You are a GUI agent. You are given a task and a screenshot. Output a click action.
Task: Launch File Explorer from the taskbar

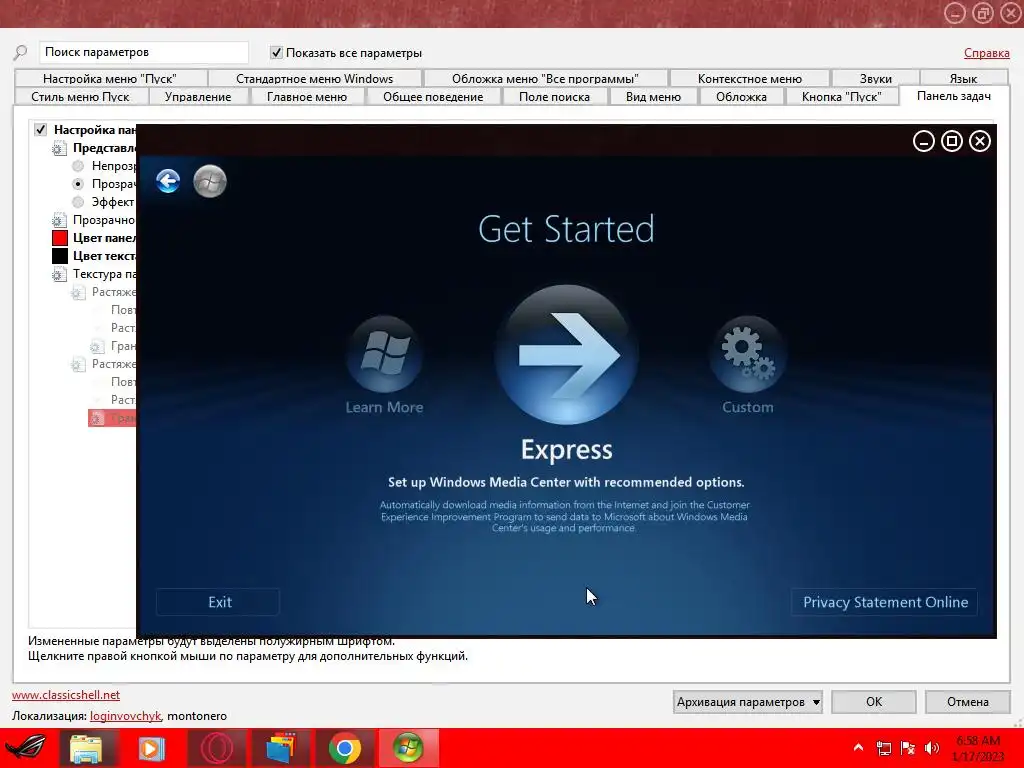pyautogui.click(x=86, y=748)
